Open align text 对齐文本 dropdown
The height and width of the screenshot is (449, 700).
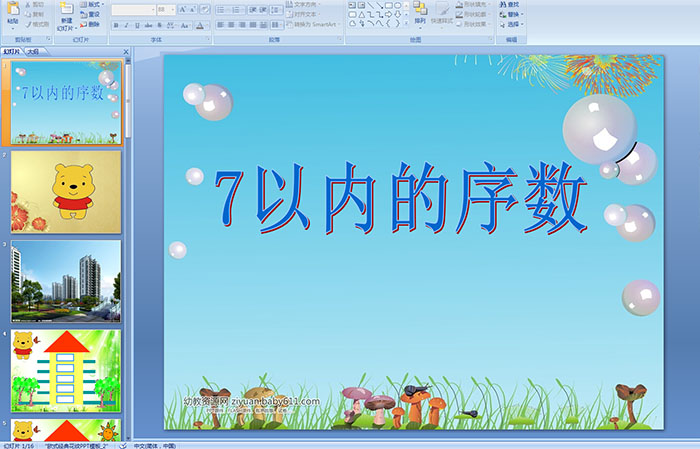click(x=303, y=14)
